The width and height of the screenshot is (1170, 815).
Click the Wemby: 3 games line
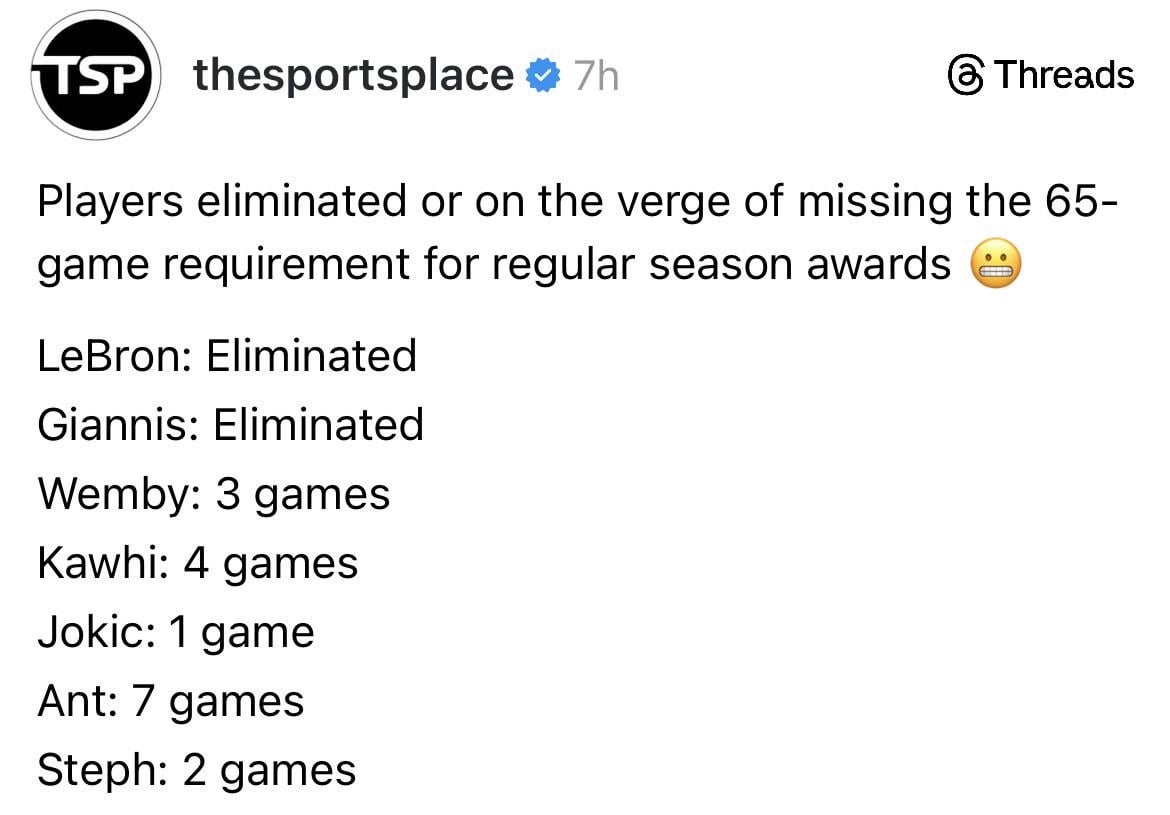point(213,494)
